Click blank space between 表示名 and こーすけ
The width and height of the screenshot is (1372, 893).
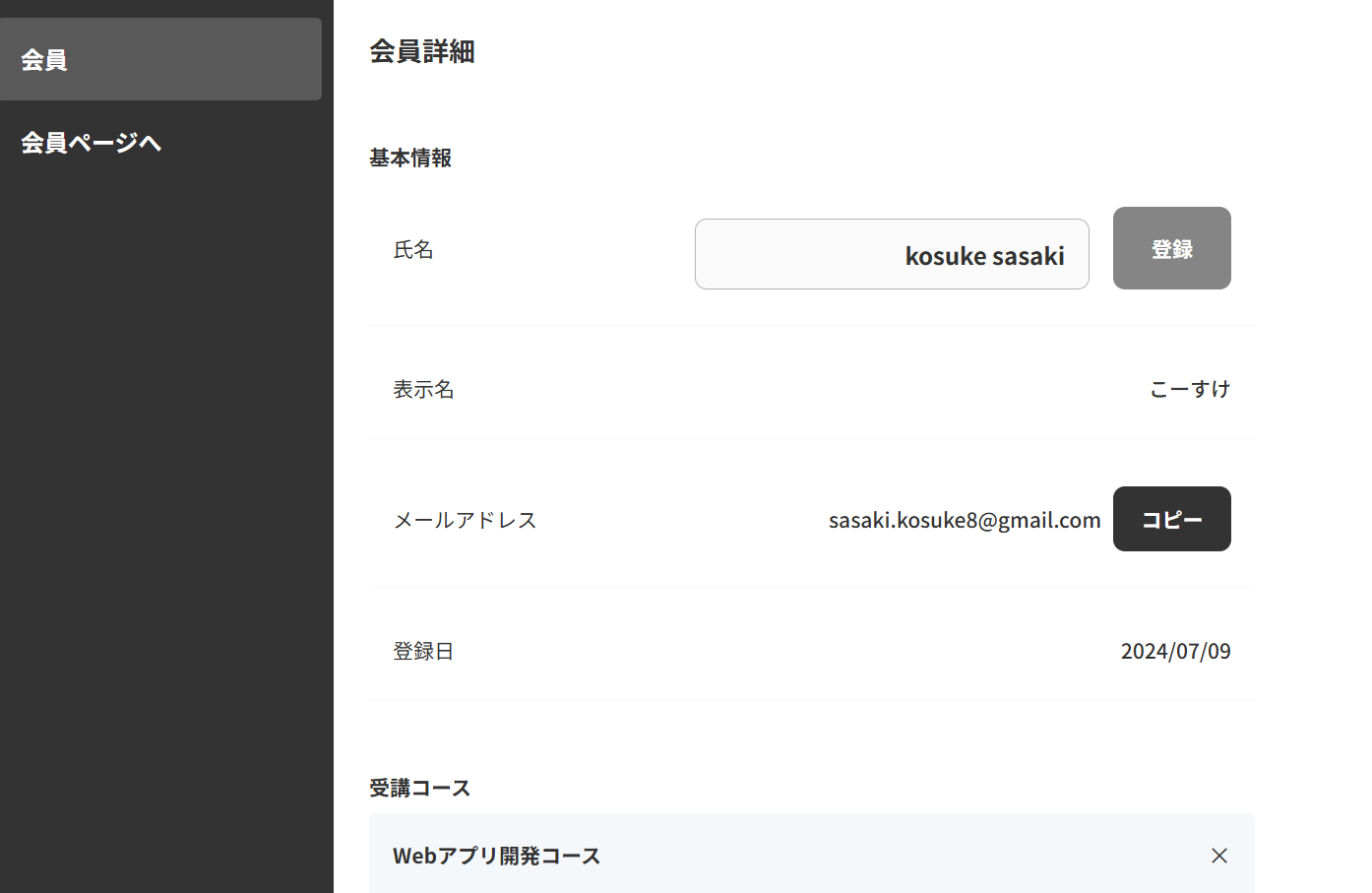tap(787, 389)
